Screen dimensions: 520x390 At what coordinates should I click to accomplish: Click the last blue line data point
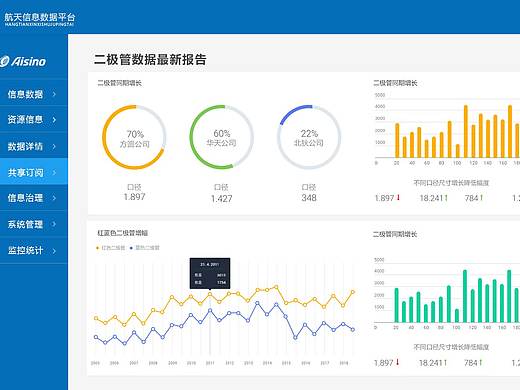point(353,330)
